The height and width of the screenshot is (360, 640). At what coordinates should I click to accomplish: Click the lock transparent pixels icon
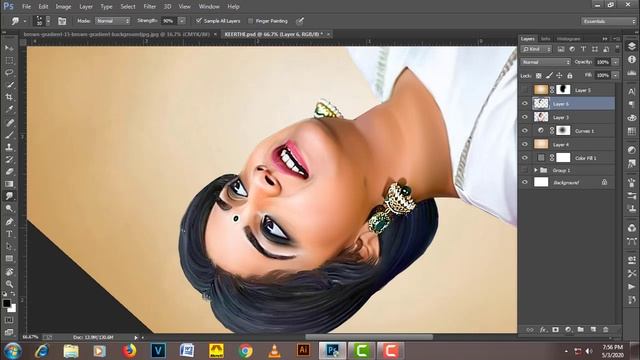click(x=539, y=76)
